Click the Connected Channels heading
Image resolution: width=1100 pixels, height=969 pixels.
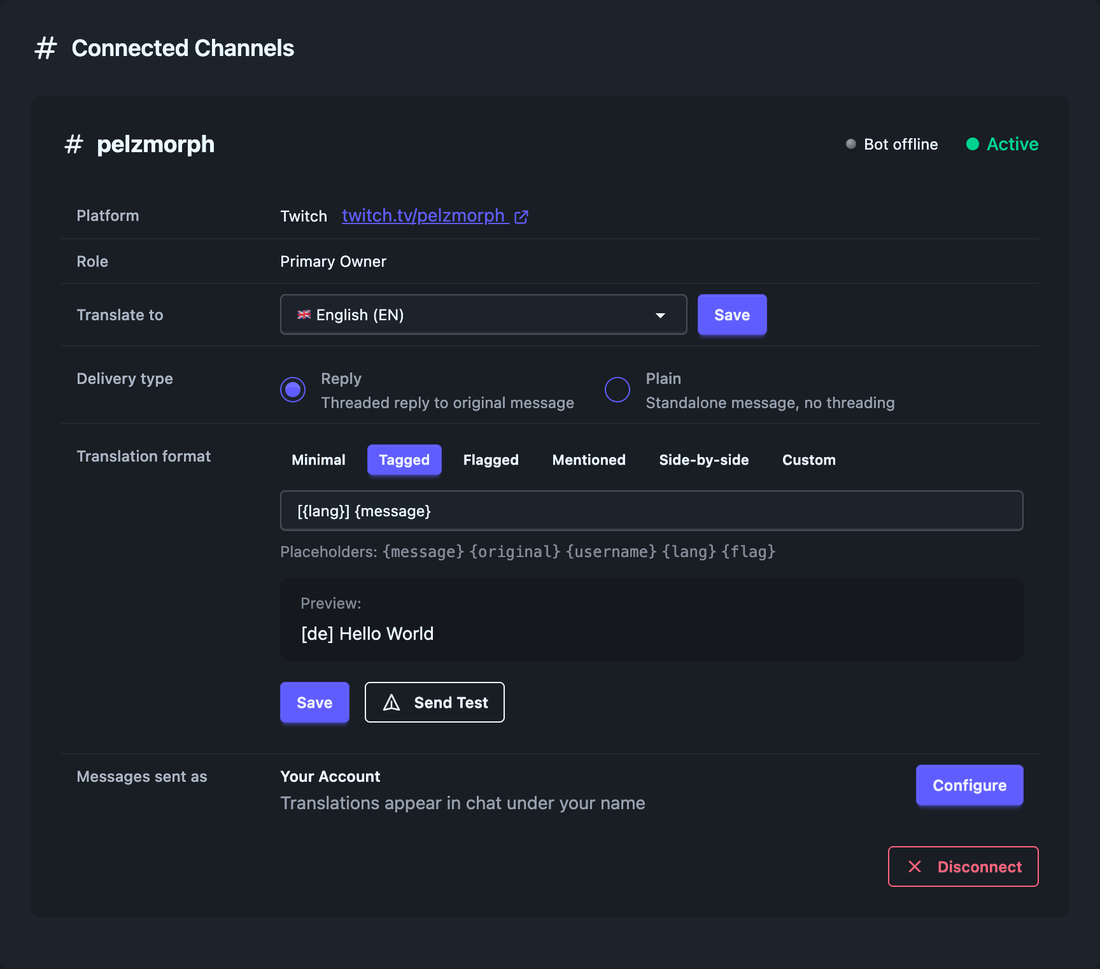click(182, 48)
